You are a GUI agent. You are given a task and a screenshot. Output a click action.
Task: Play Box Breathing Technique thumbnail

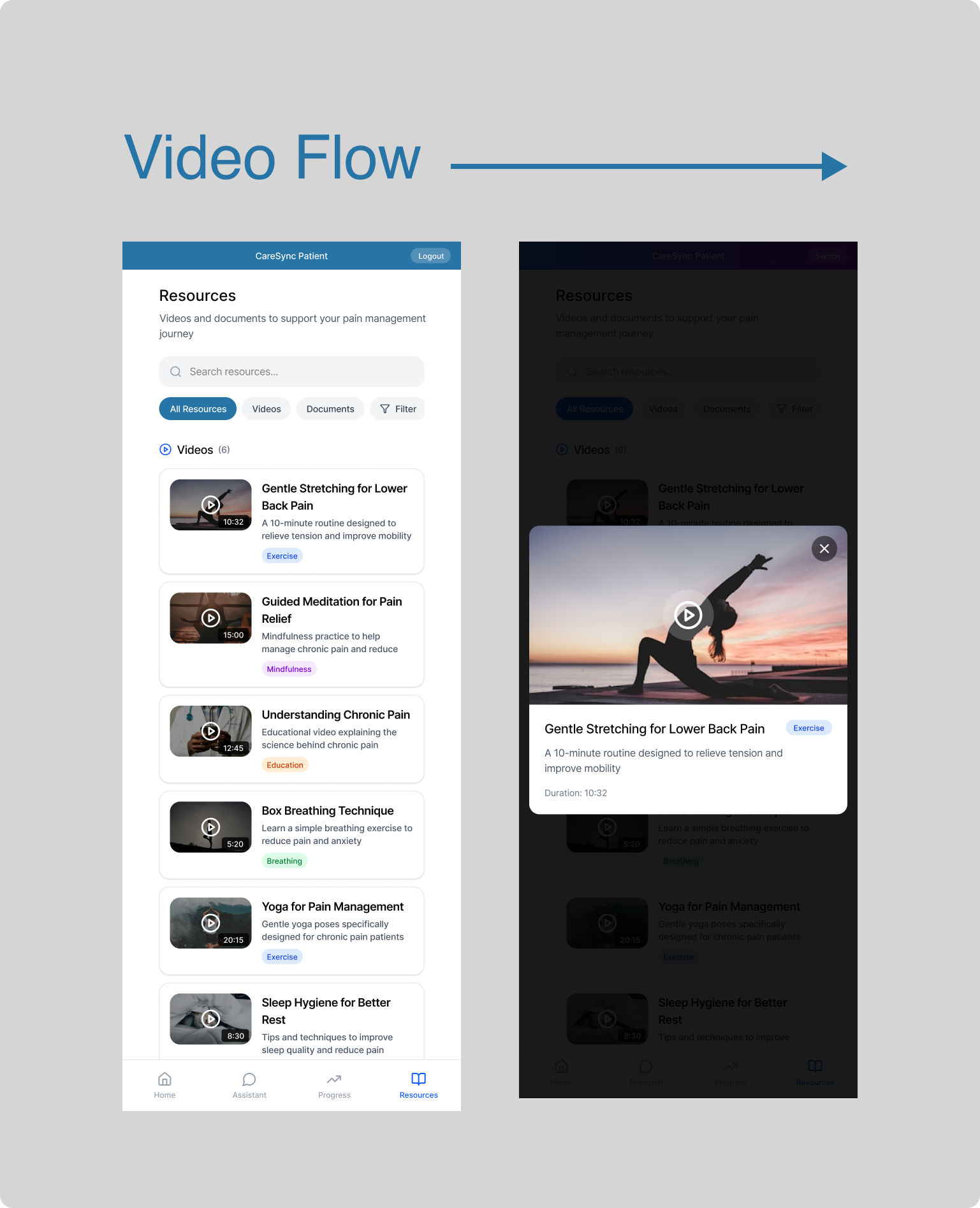point(210,827)
